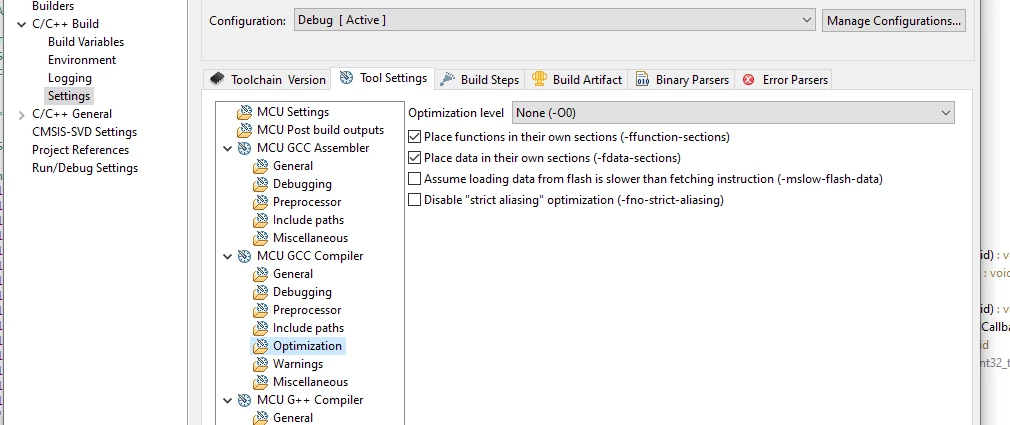Collapse the C/C++ Build tree node
This screenshot has width=1010, height=425.
pyautogui.click(x=23, y=24)
